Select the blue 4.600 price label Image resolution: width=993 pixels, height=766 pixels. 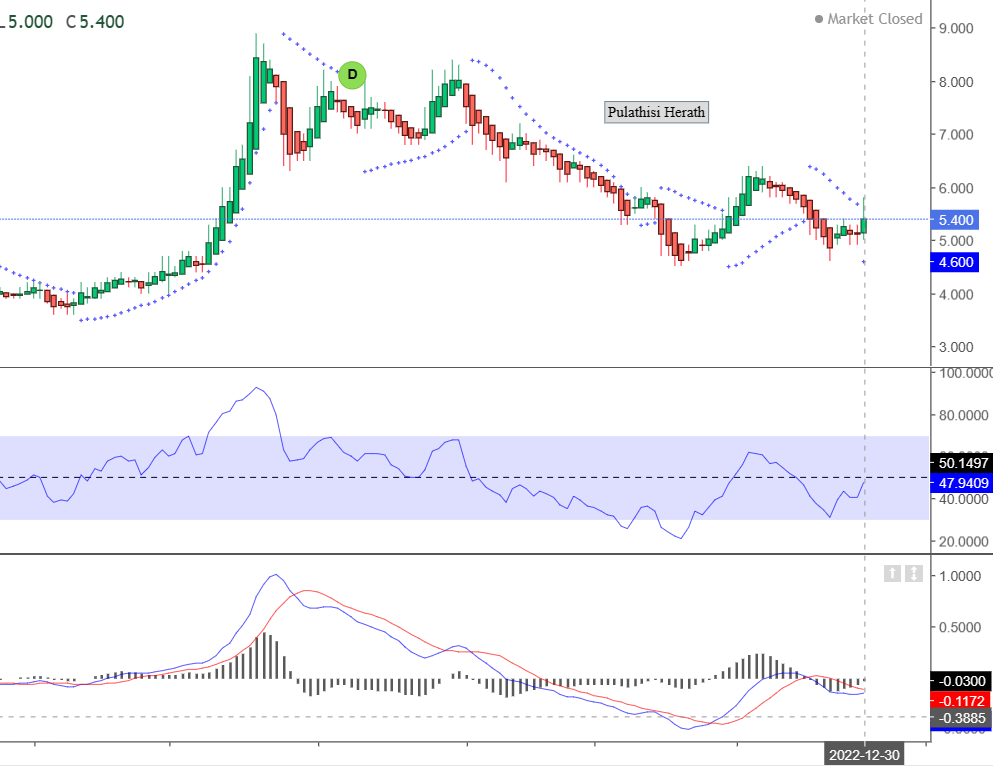tap(957, 262)
